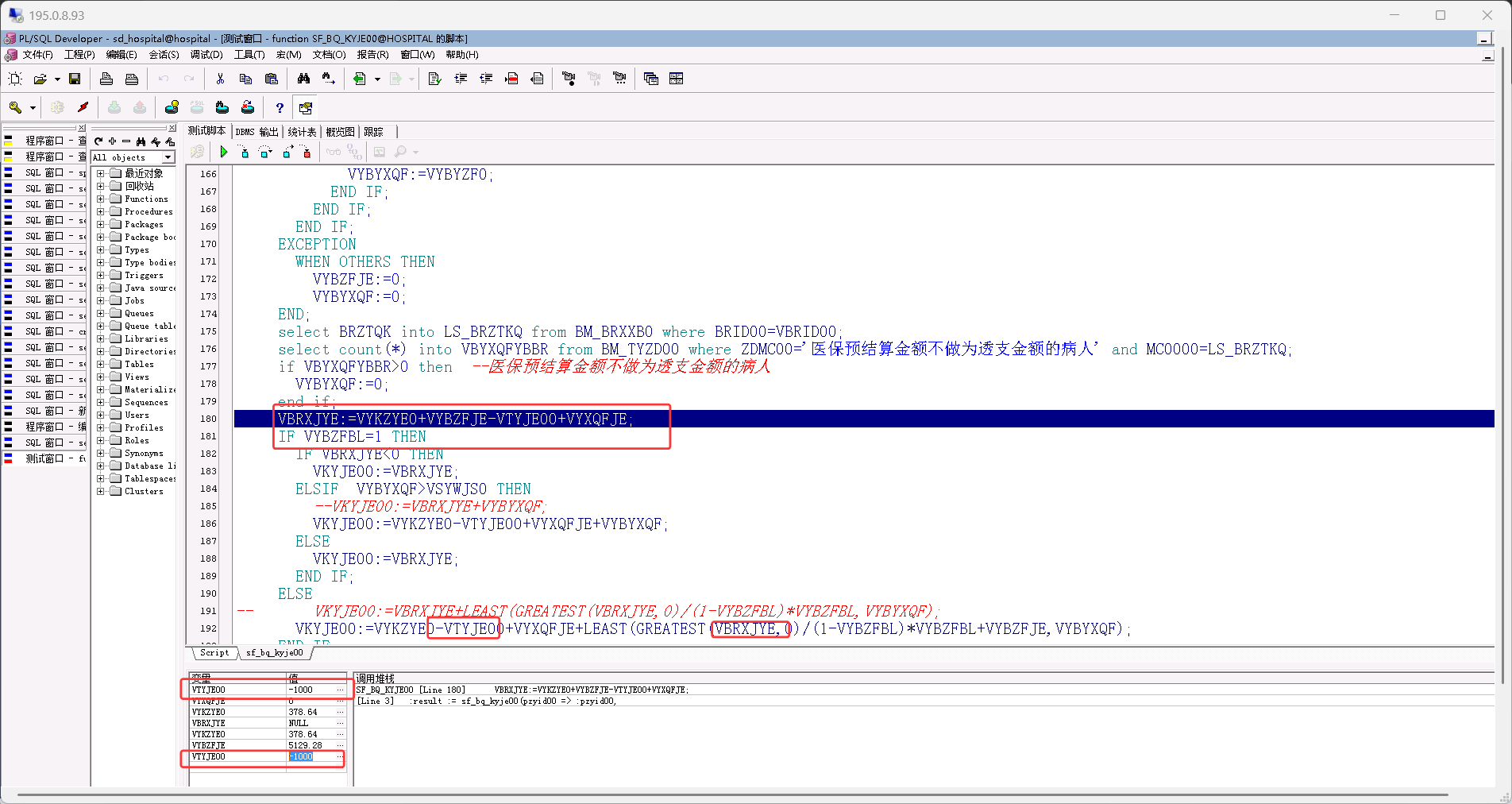The width and height of the screenshot is (1512, 804).
Task: Expand the Tables tree folder
Action: pyautogui.click(x=101, y=364)
